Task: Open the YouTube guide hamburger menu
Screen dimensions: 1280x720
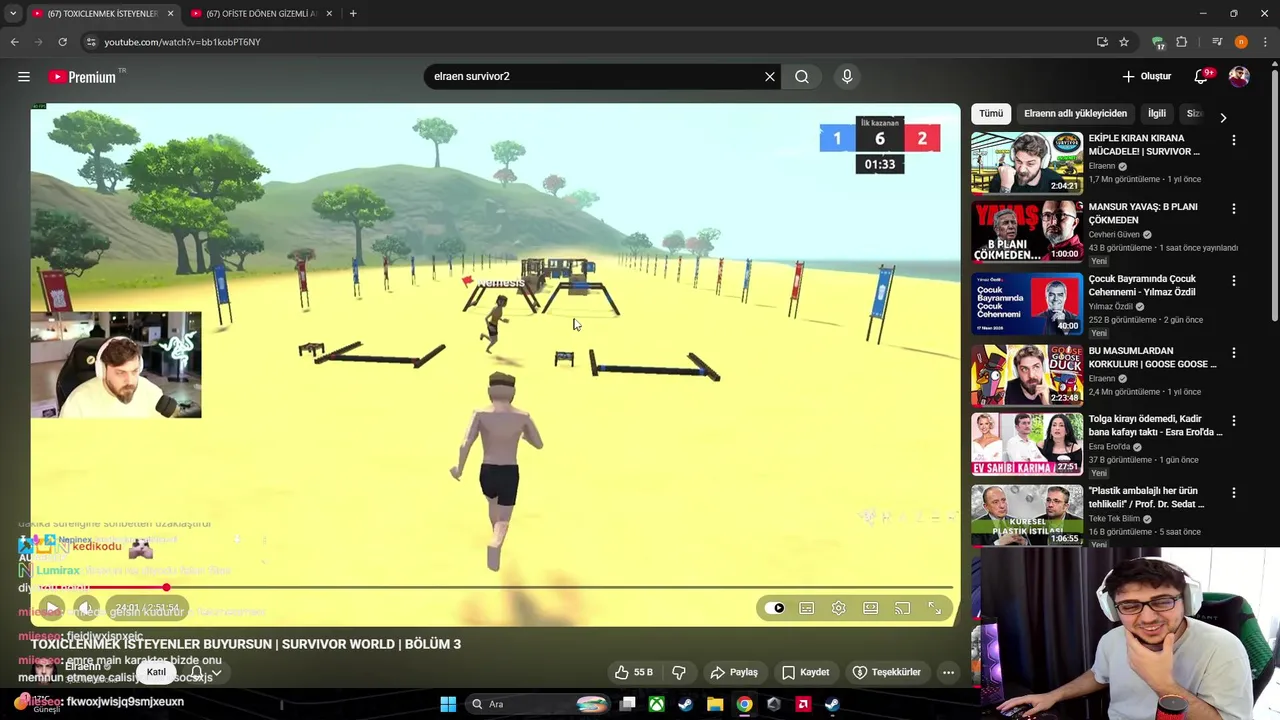Action: point(23,76)
